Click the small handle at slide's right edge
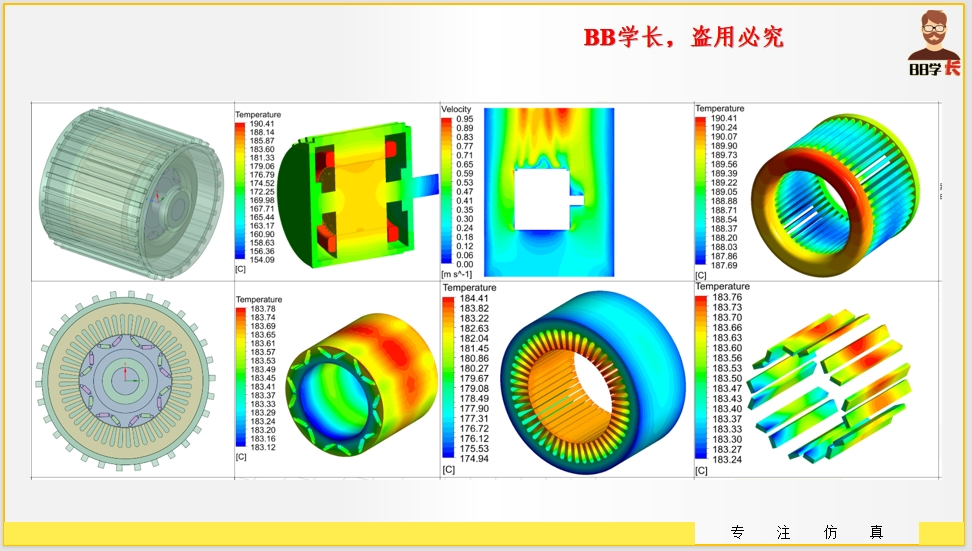The height and width of the screenshot is (551, 972). tap(940, 191)
